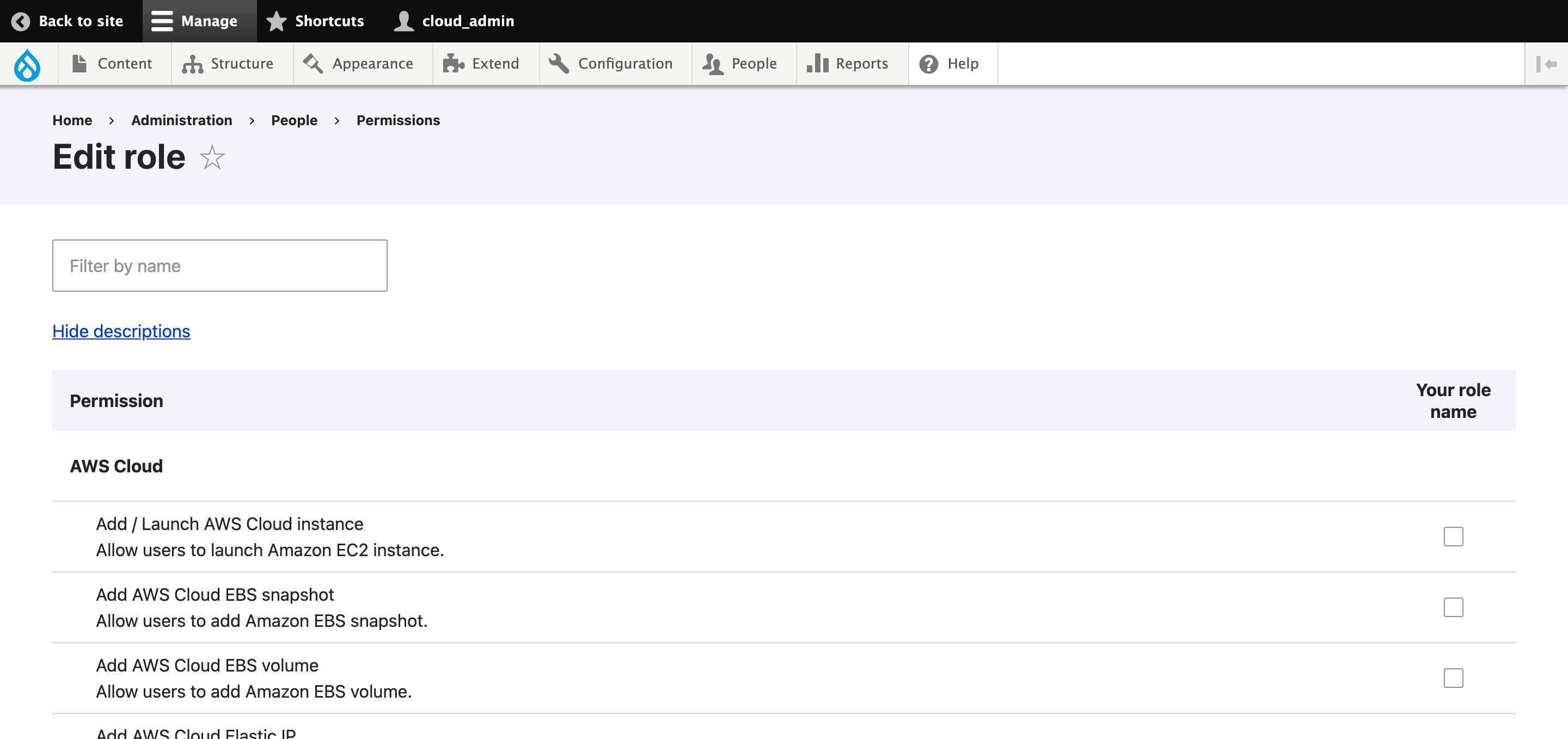The image size is (1568, 739).
Task: Open Shortcuts via the star icon
Action: (x=277, y=21)
